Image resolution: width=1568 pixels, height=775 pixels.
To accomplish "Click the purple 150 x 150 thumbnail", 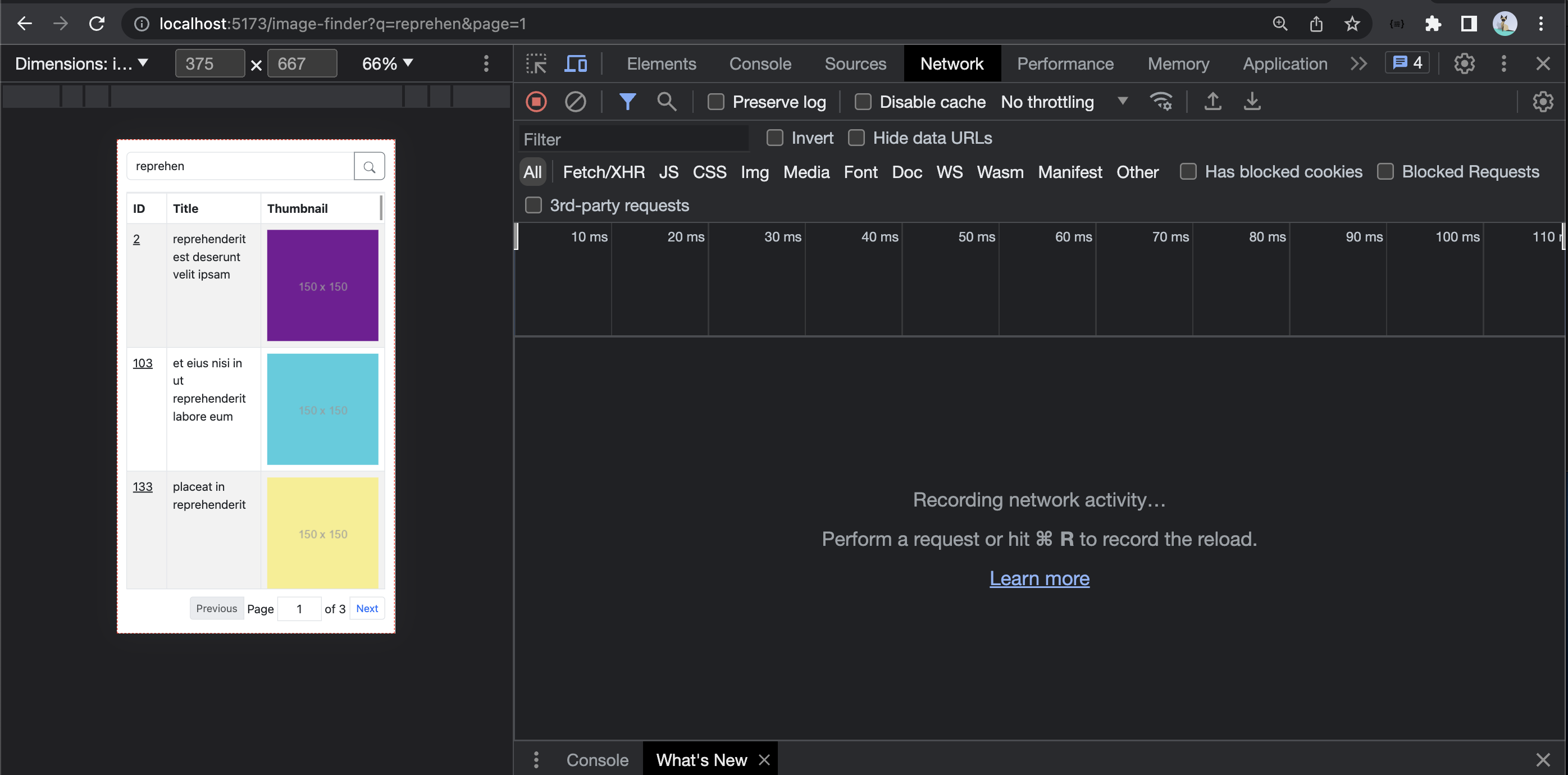I will point(322,285).
